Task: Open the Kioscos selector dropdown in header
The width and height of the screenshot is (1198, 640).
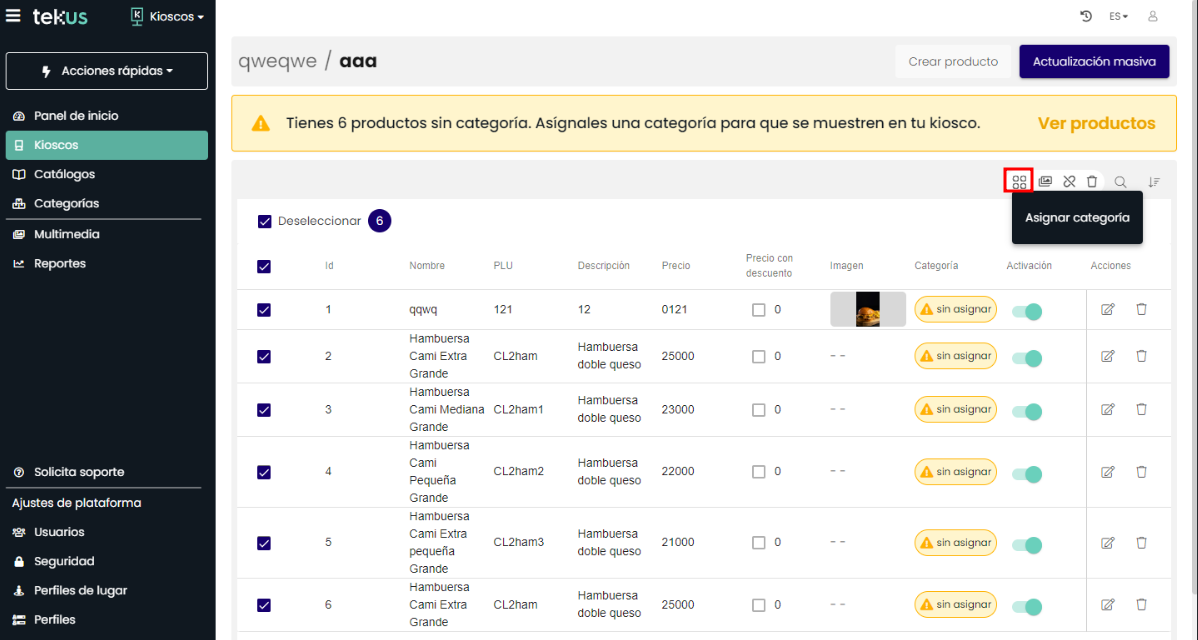Action: 168,17
